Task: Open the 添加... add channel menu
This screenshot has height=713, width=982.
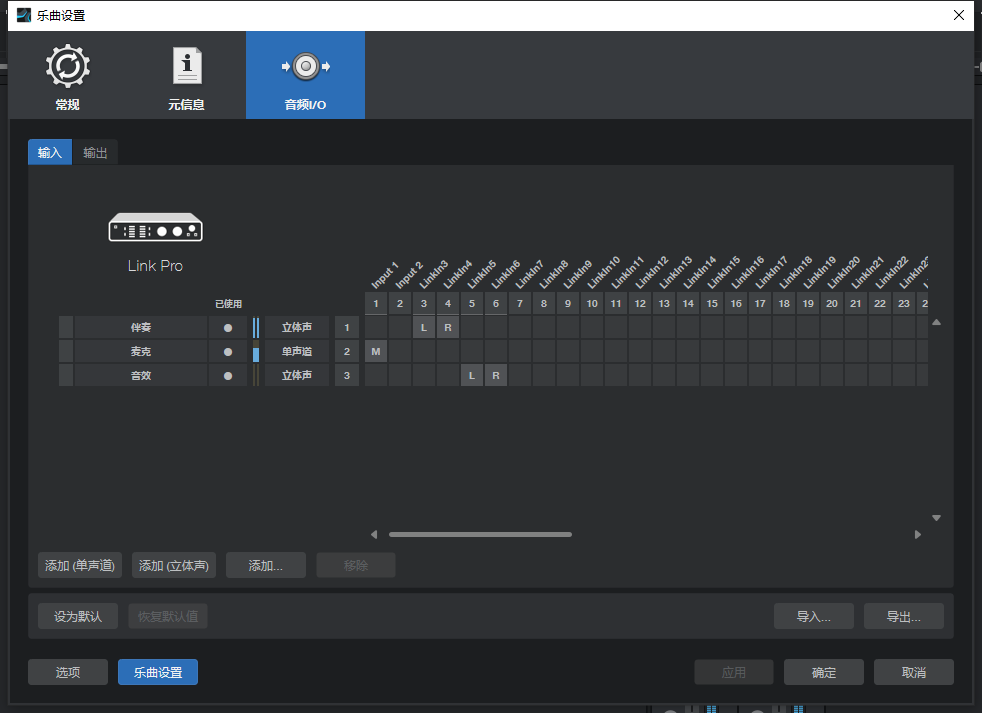Action: [x=266, y=565]
